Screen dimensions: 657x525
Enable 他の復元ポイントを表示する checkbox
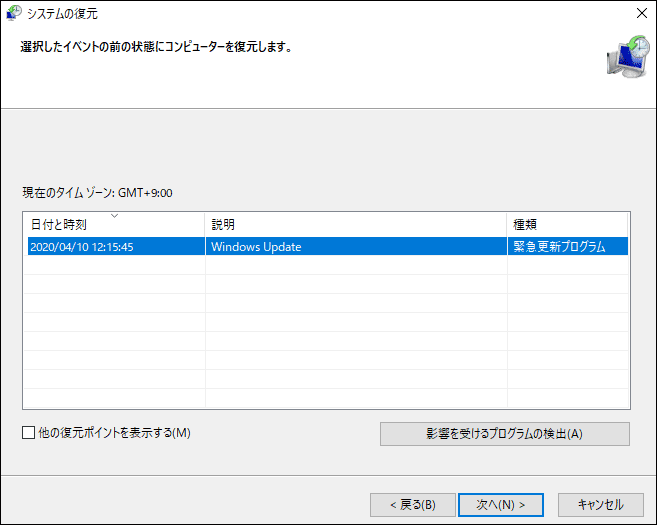[x=28, y=432]
